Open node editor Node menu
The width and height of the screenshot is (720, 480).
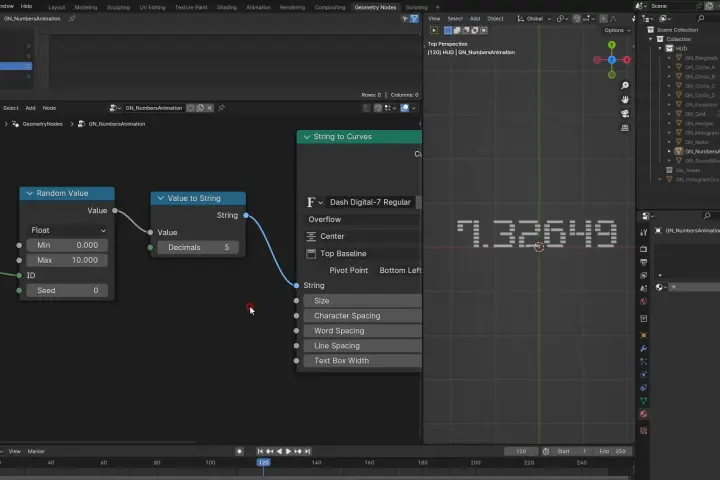pyautogui.click(x=49, y=108)
